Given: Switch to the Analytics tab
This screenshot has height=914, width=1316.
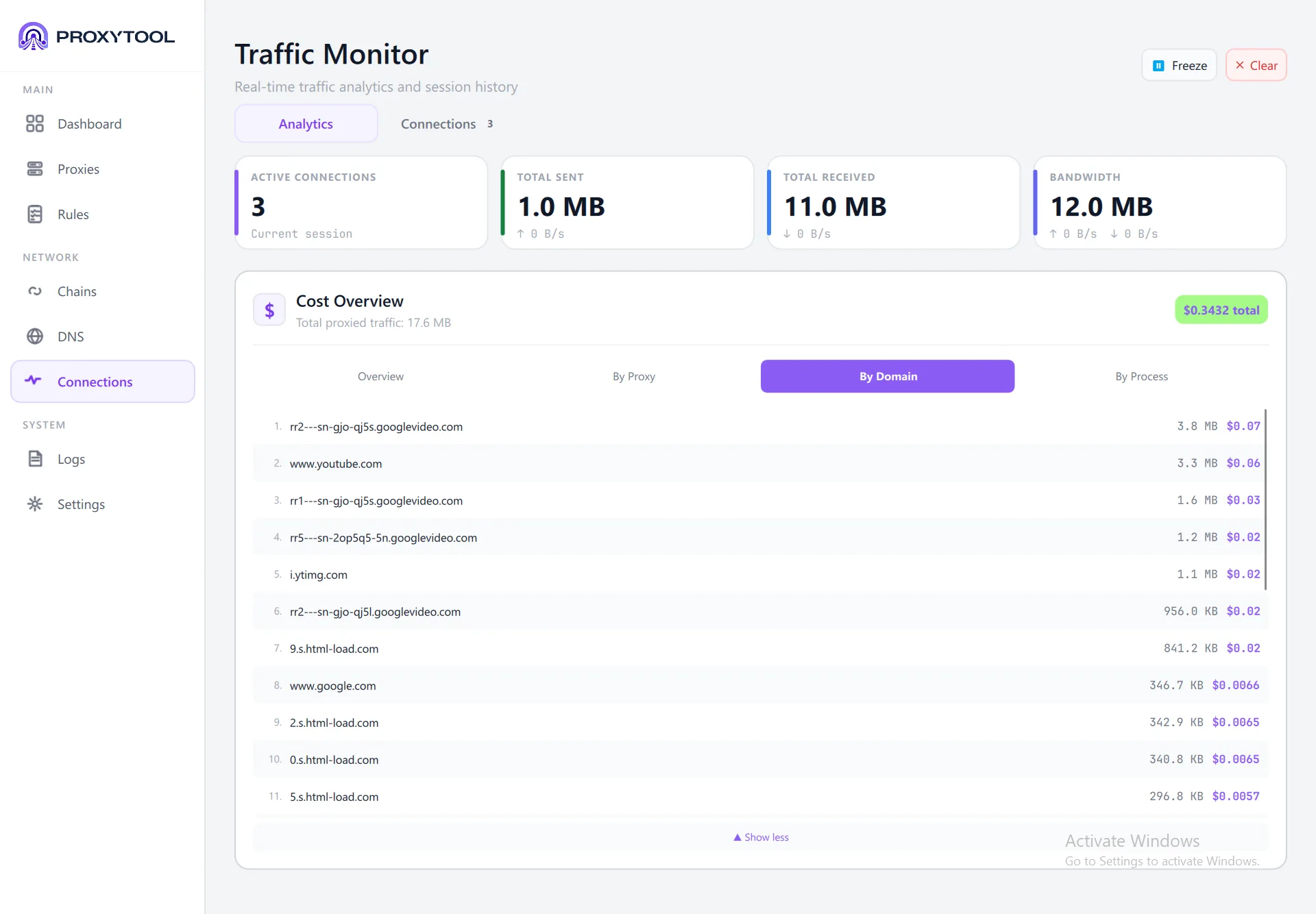Looking at the screenshot, I should click(x=306, y=124).
